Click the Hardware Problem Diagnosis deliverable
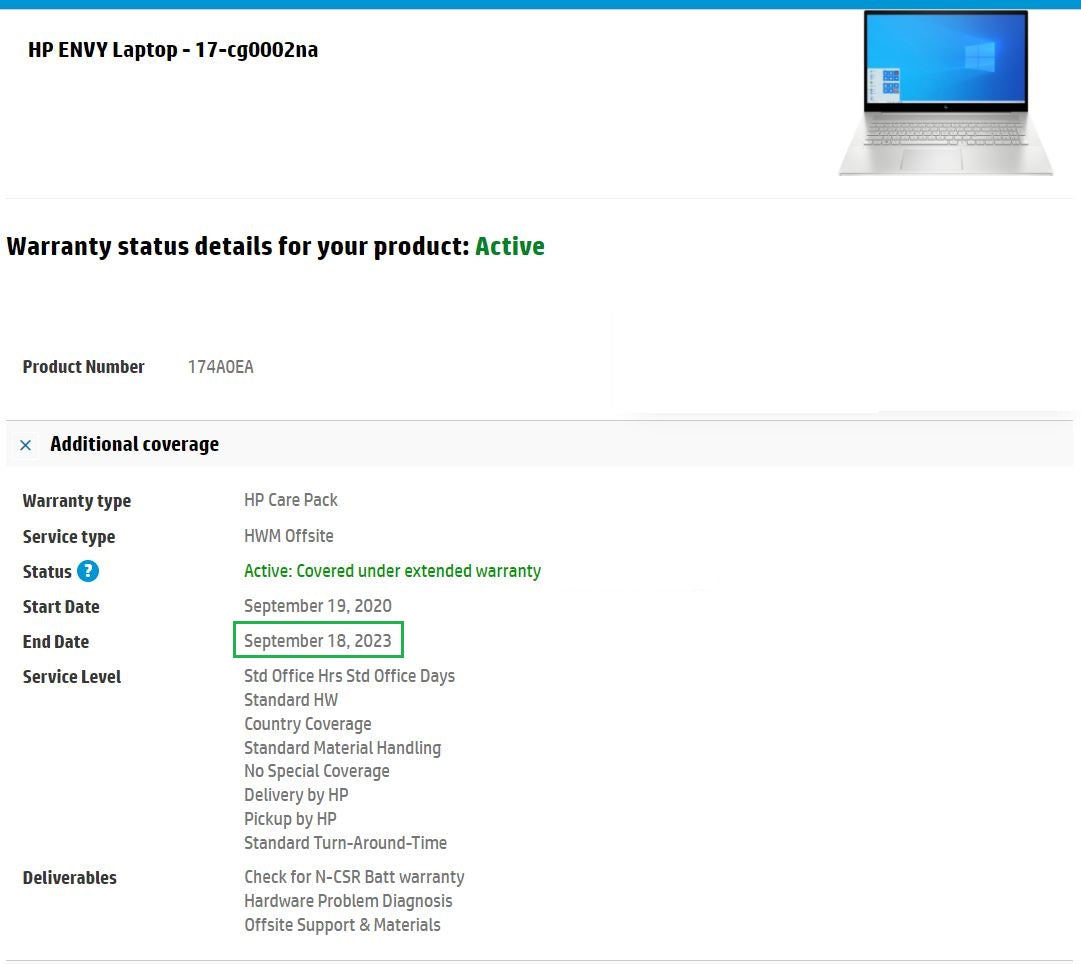Screen dimensions: 1081x964 coord(348,901)
